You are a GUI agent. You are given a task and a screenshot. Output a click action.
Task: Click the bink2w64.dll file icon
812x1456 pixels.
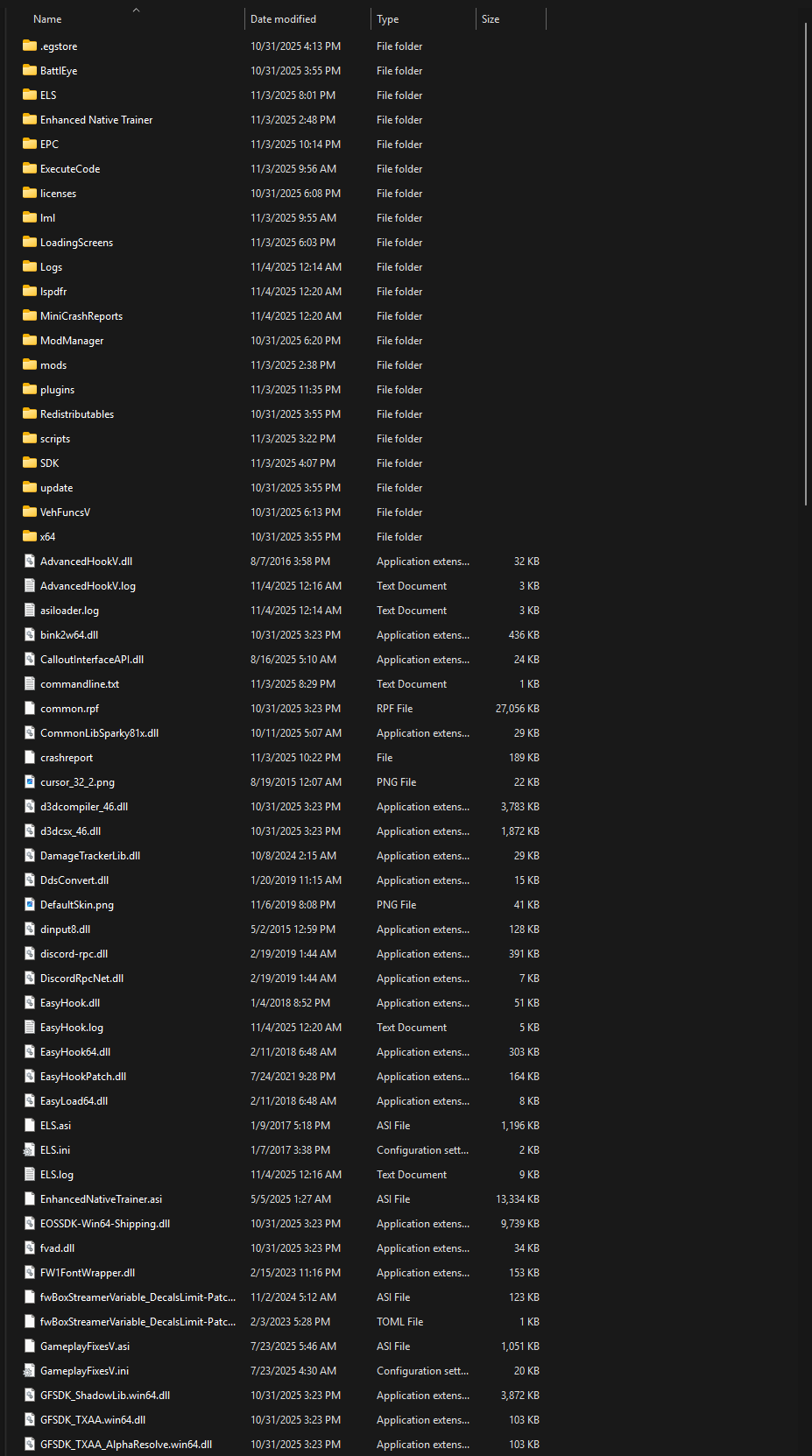[x=30, y=634]
